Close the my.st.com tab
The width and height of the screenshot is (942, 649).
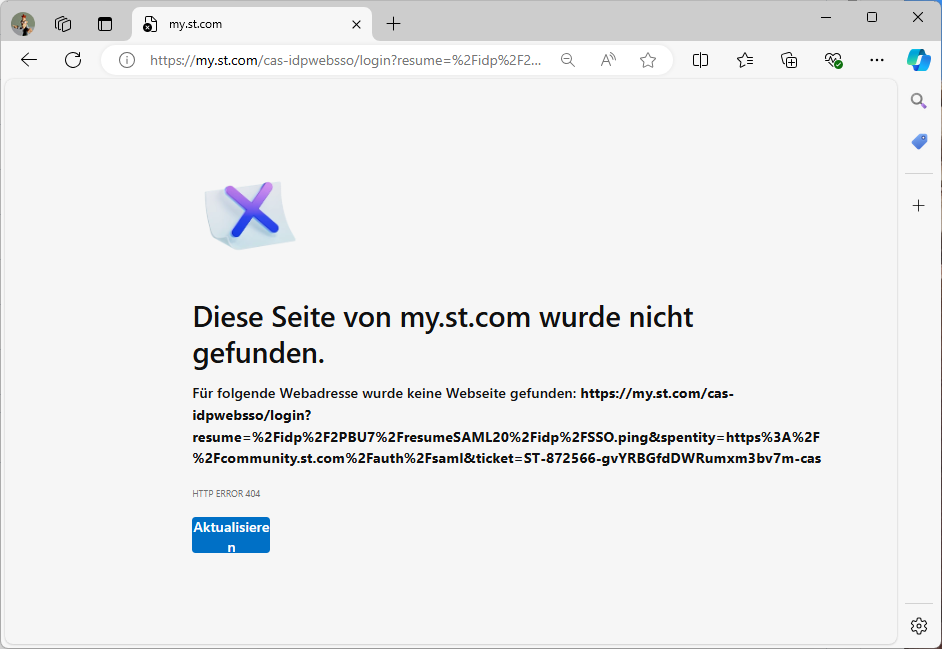click(356, 25)
